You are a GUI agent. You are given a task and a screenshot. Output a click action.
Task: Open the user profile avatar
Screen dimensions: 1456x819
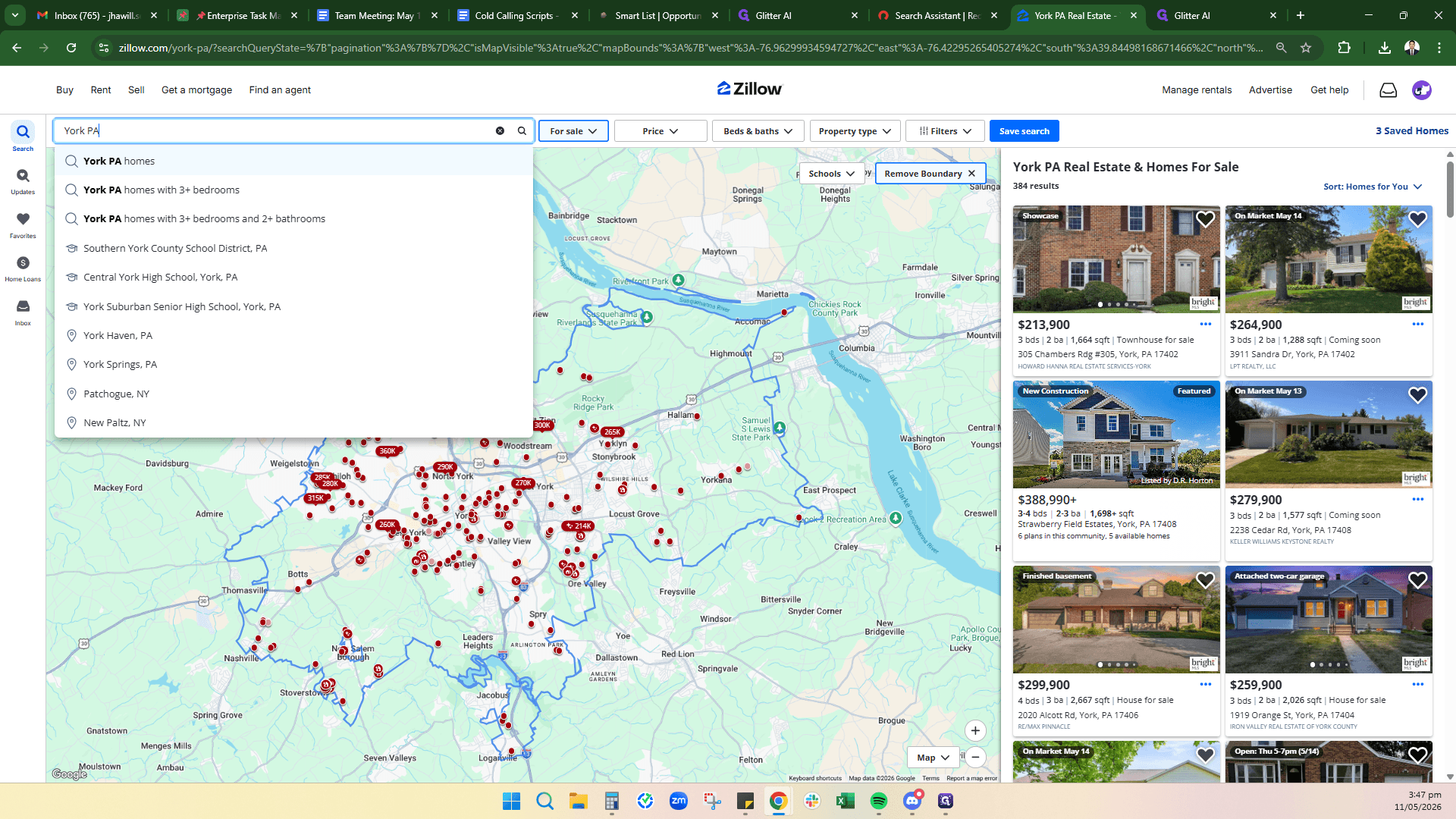click(x=1422, y=90)
